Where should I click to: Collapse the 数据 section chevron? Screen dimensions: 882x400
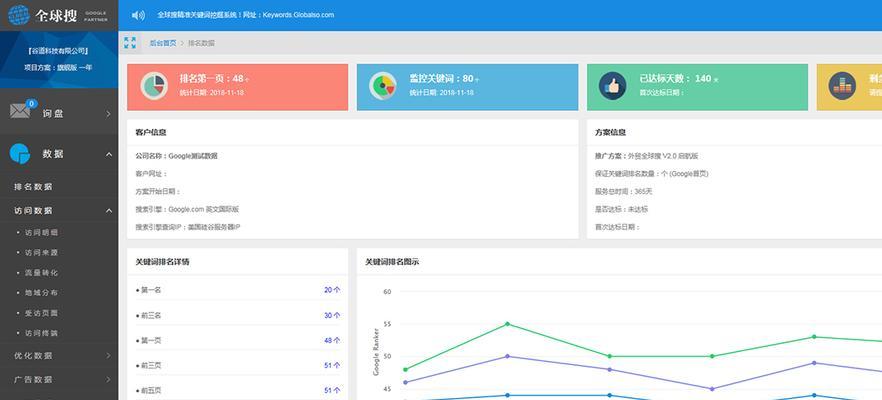pos(109,154)
